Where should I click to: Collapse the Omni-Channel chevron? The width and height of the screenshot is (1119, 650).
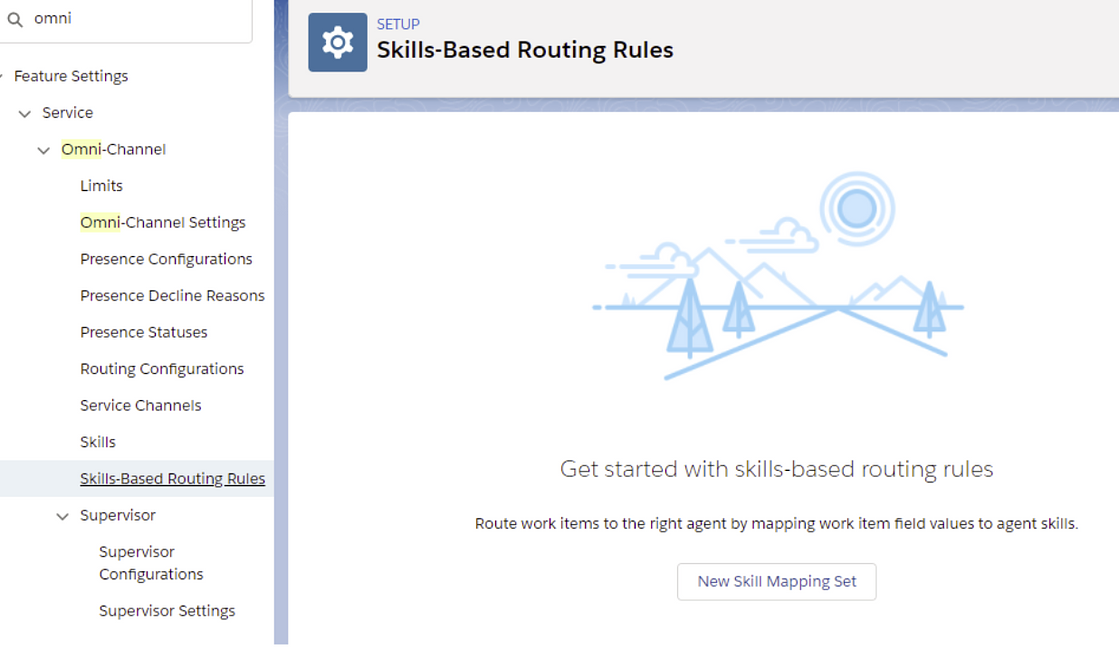click(44, 150)
